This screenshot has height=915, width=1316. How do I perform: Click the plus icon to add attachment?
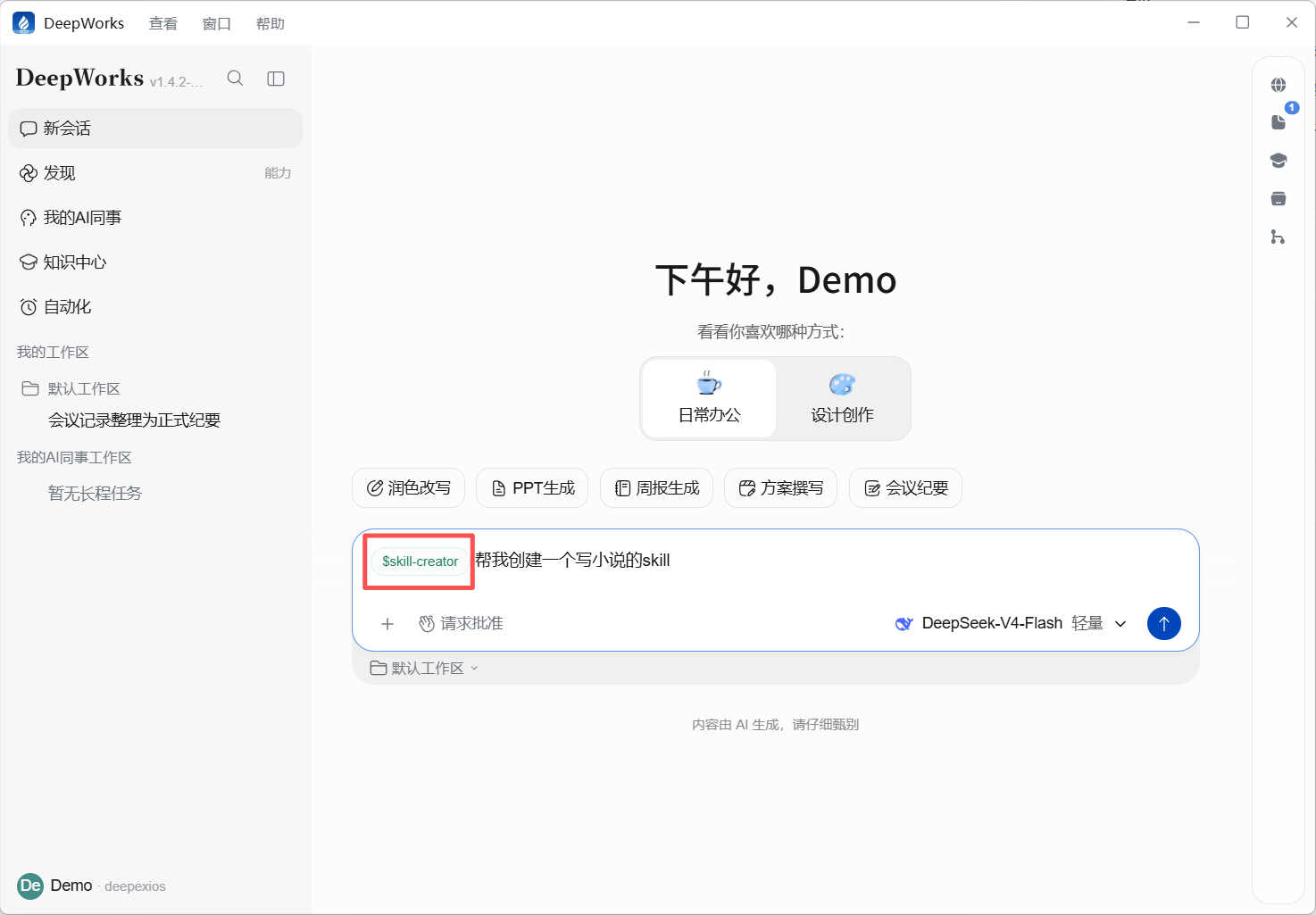pyautogui.click(x=387, y=624)
